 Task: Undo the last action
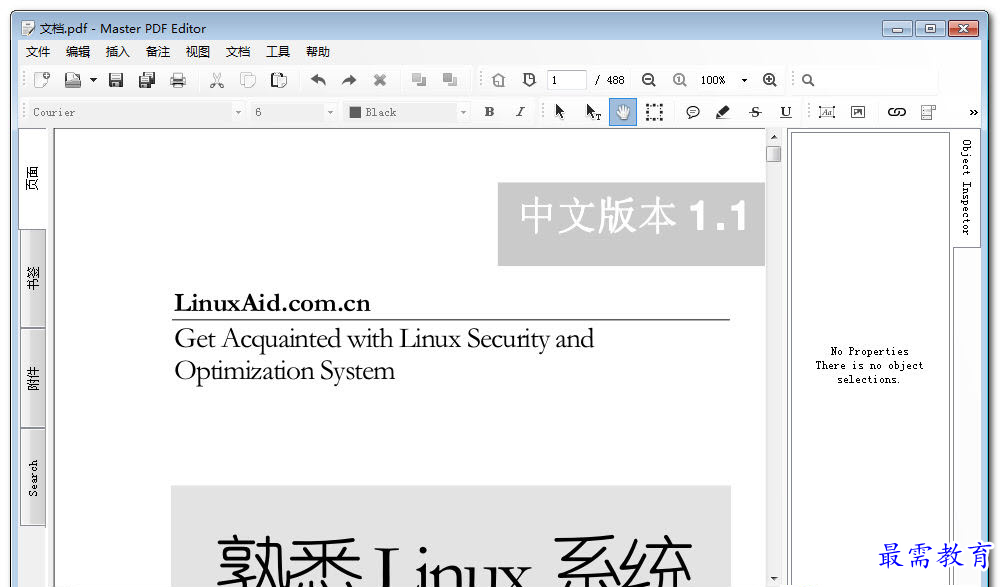point(318,80)
